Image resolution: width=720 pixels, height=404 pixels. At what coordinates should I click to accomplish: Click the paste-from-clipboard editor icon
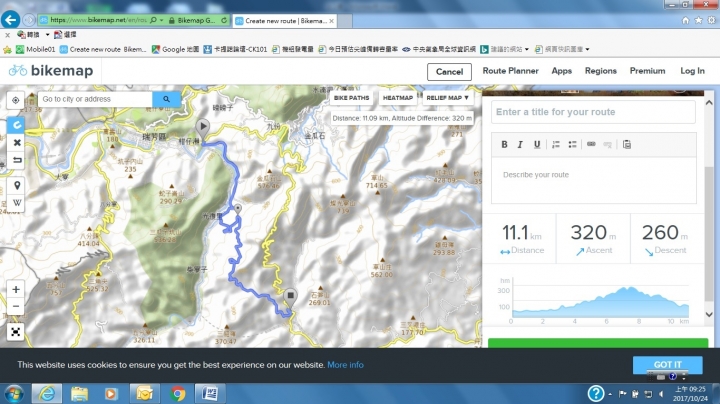click(x=627, y=145)
